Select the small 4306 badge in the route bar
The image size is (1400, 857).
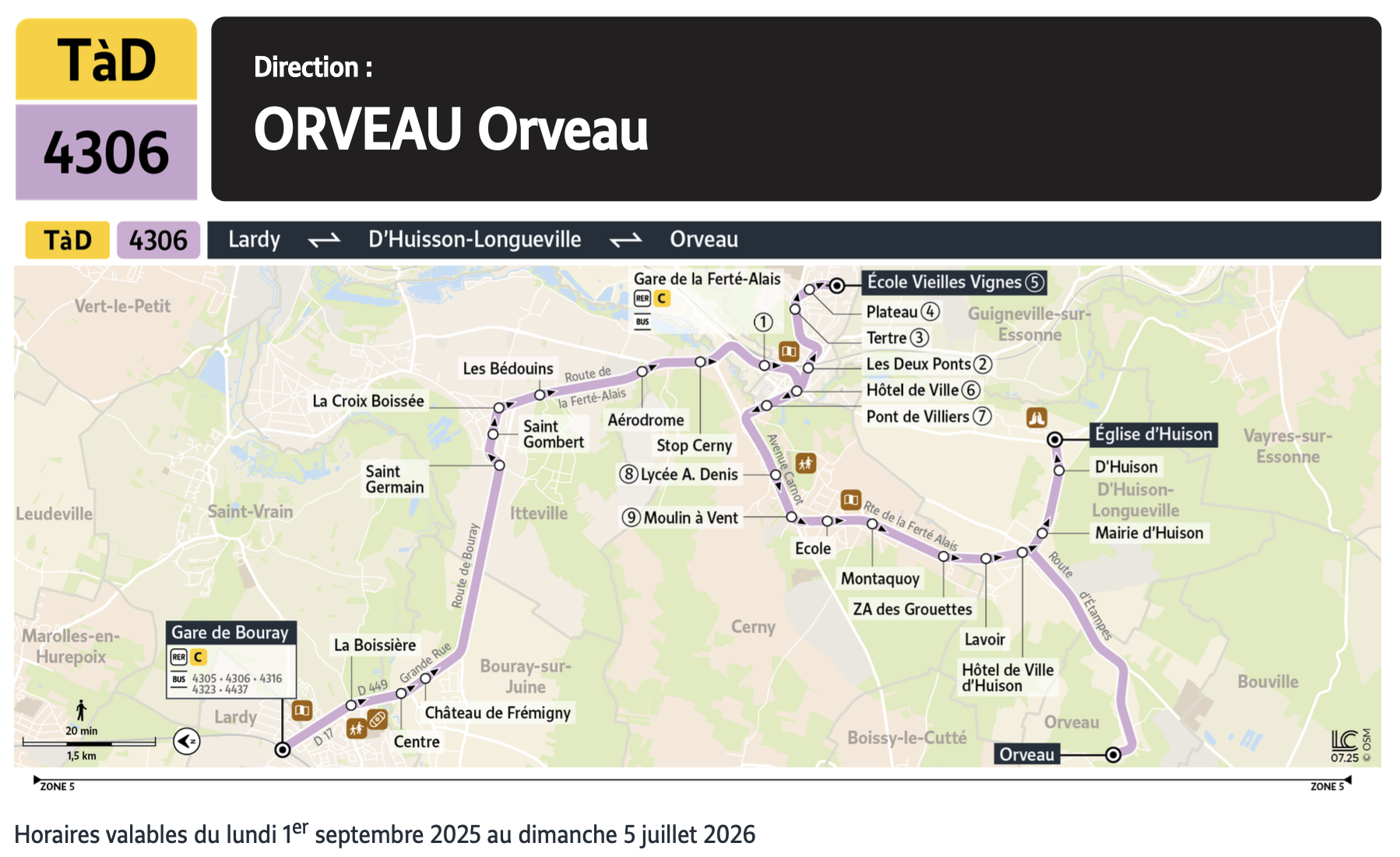click(158, 240)
